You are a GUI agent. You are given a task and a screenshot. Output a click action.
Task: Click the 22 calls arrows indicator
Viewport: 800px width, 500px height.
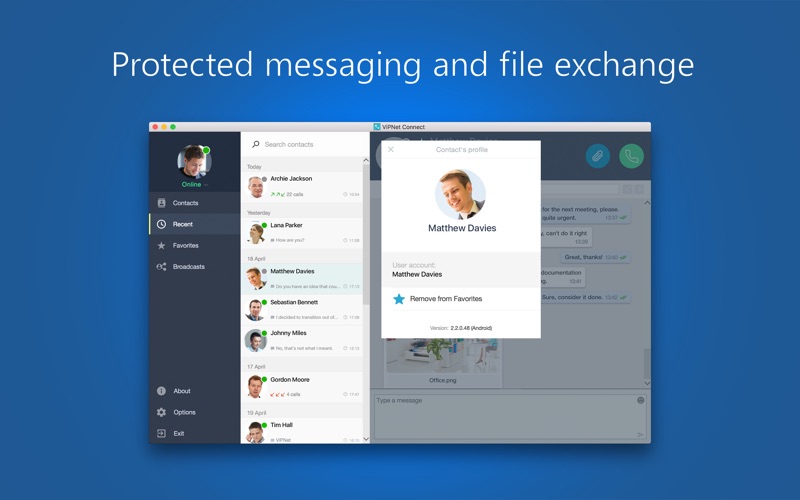click(278, 194)
